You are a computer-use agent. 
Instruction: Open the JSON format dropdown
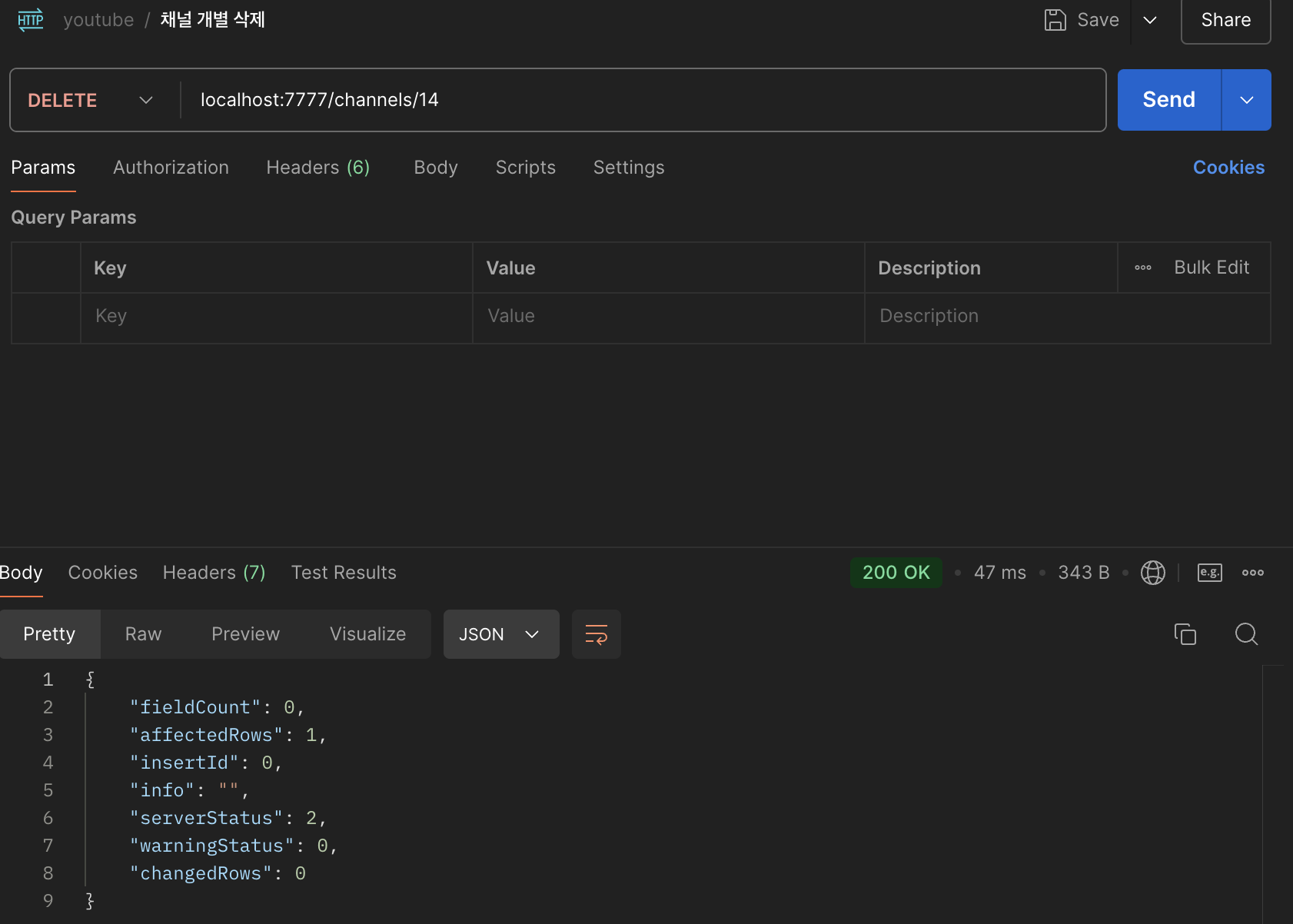(x=501, y=634)
